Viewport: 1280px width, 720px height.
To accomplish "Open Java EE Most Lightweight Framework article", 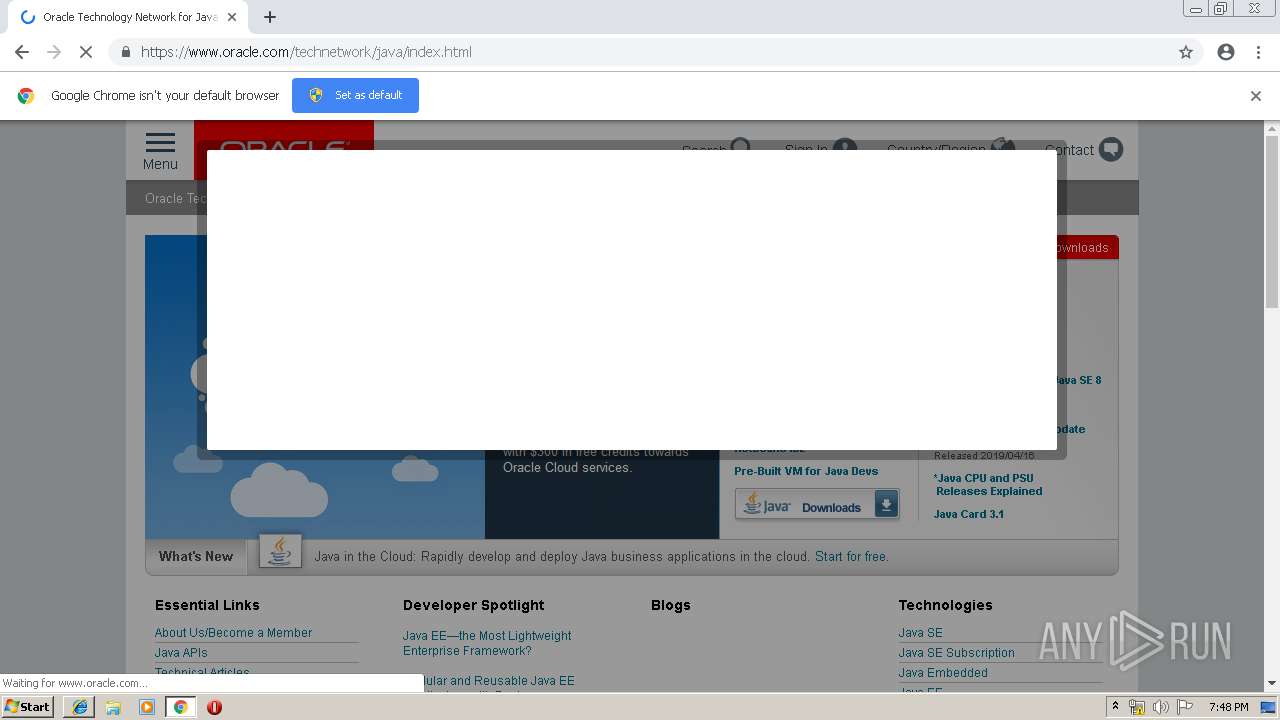I will click(x=487, y=643).
